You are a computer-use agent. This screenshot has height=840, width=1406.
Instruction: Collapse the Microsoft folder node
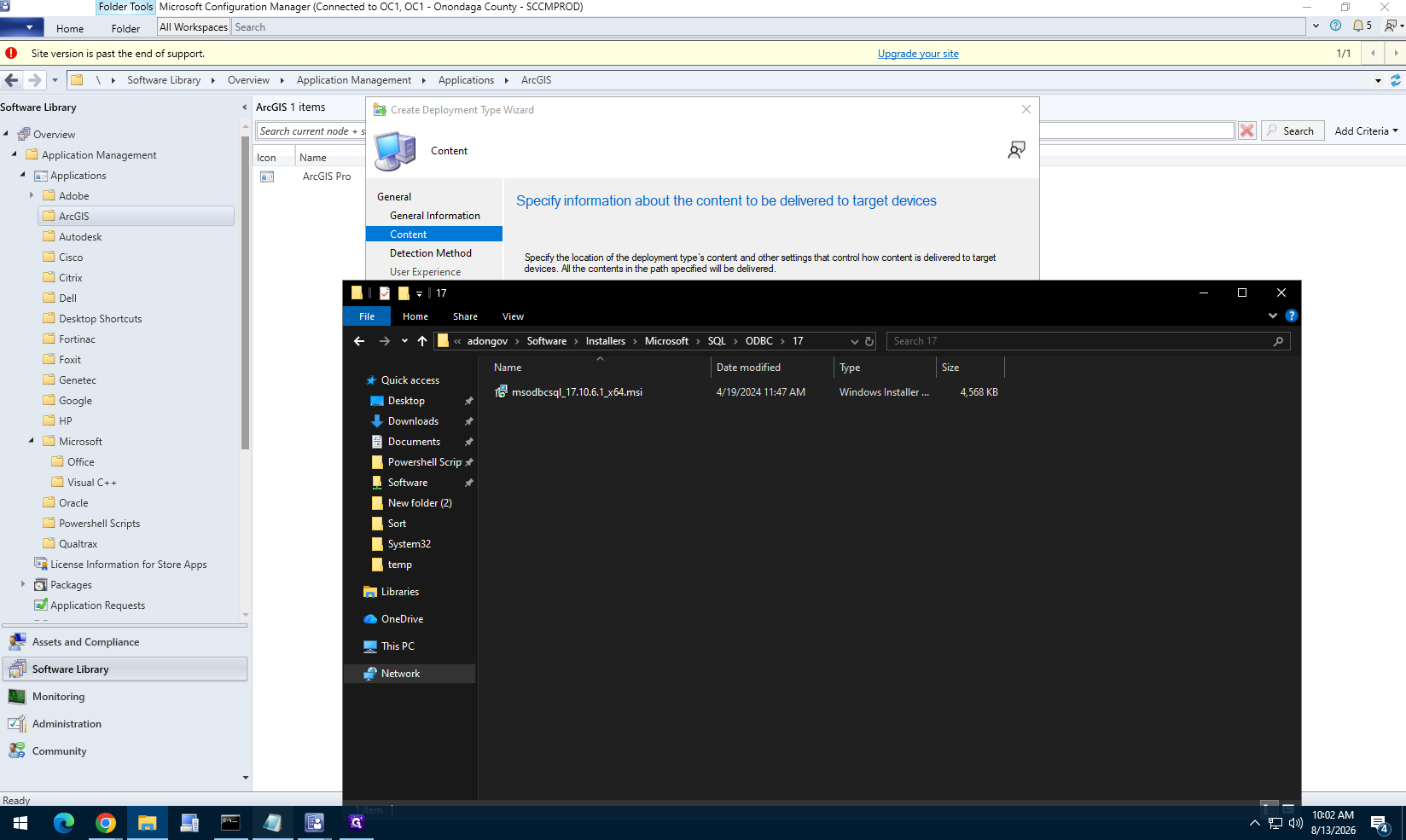tap(32, 441)
